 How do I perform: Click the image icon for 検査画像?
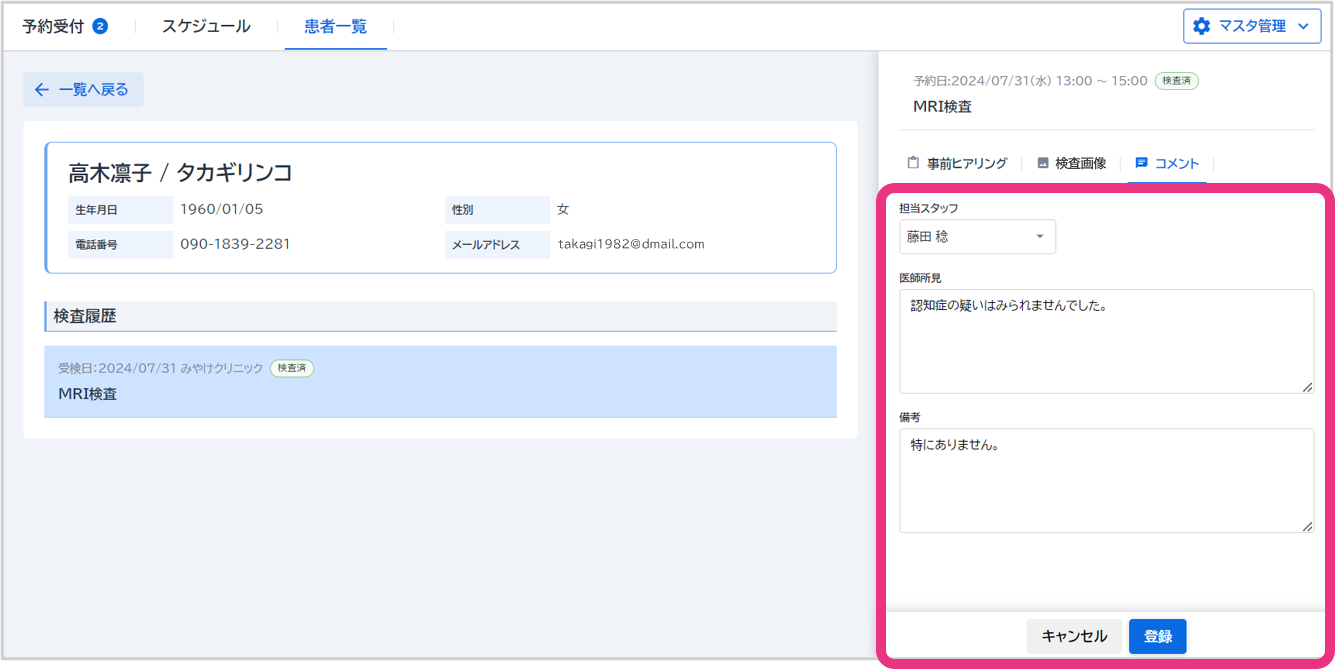(x=1042, y=163)
